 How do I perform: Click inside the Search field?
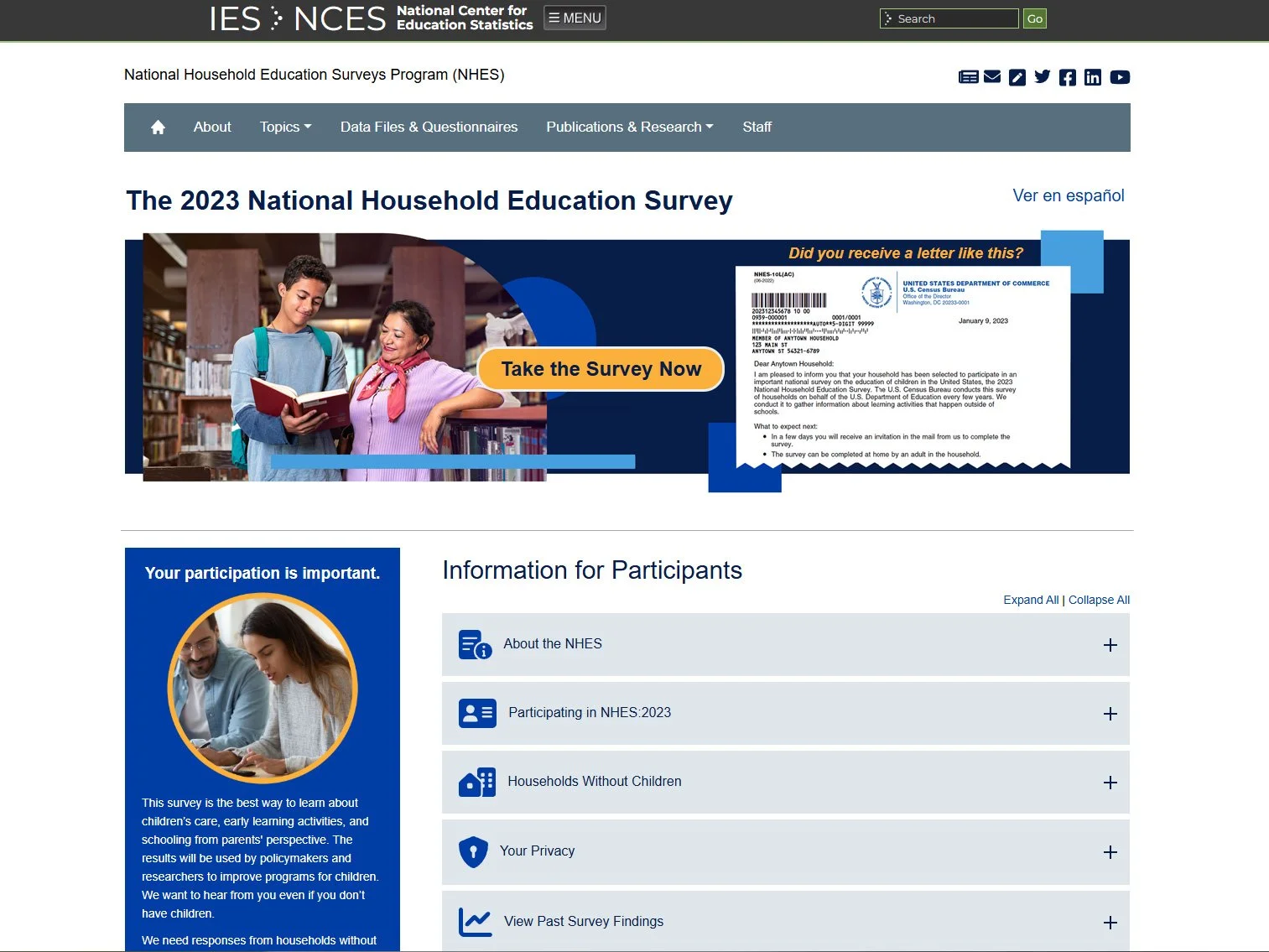pos(948,18)
